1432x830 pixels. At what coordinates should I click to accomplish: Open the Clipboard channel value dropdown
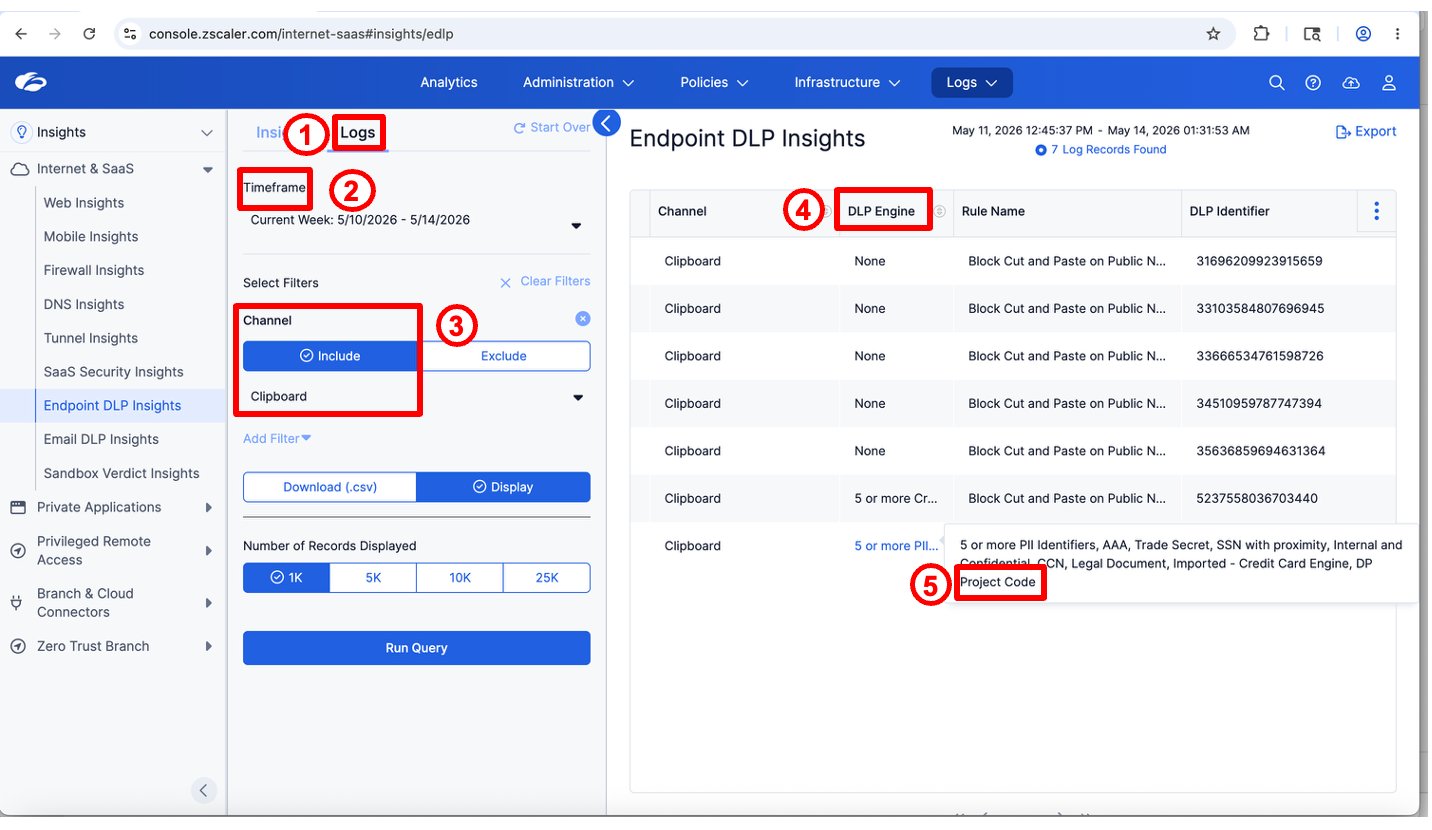point(416,397)
